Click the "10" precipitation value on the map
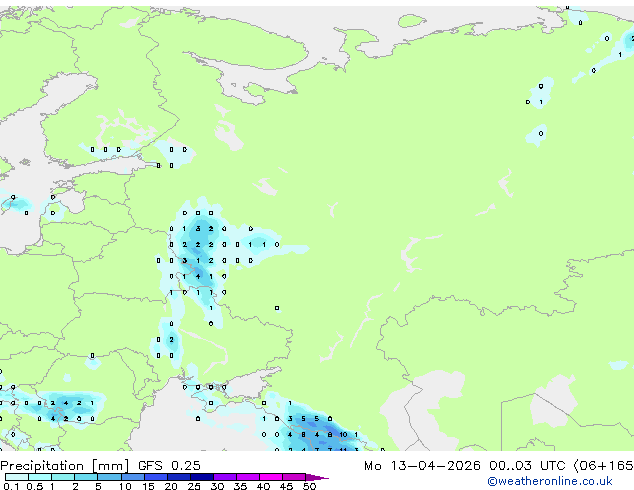Image resolution: width=634 pixels, height=490 pixels. 343,435
